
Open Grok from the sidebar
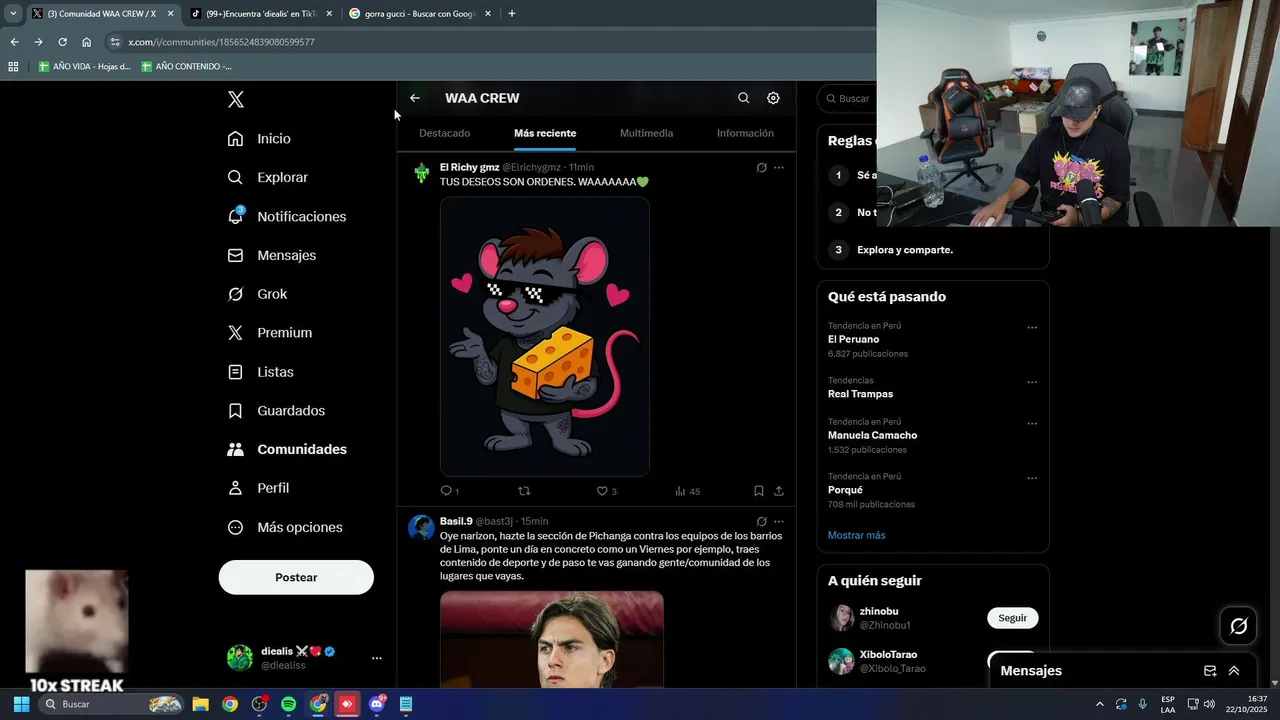pos(257,294)
